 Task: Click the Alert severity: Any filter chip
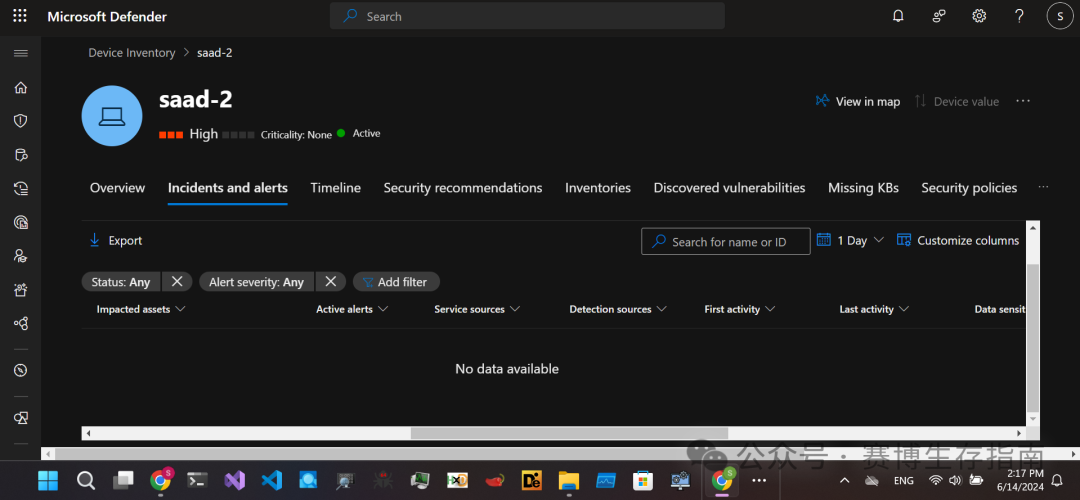(x=257, y=282)
